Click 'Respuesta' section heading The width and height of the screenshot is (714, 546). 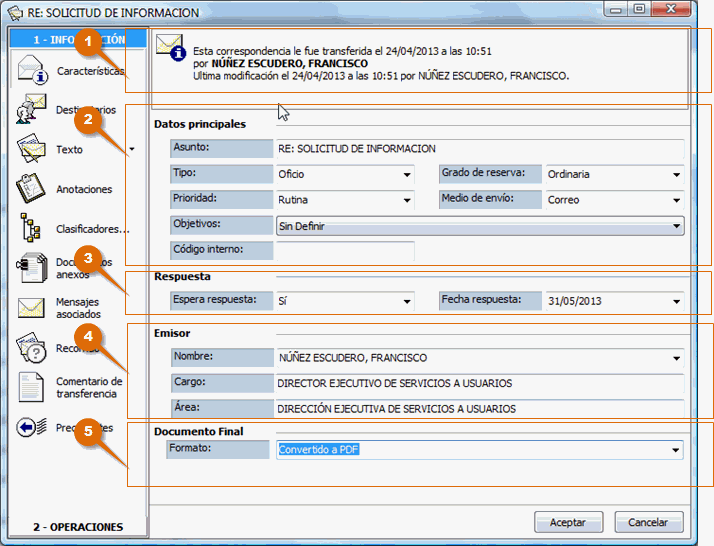(x=182, y=276)
